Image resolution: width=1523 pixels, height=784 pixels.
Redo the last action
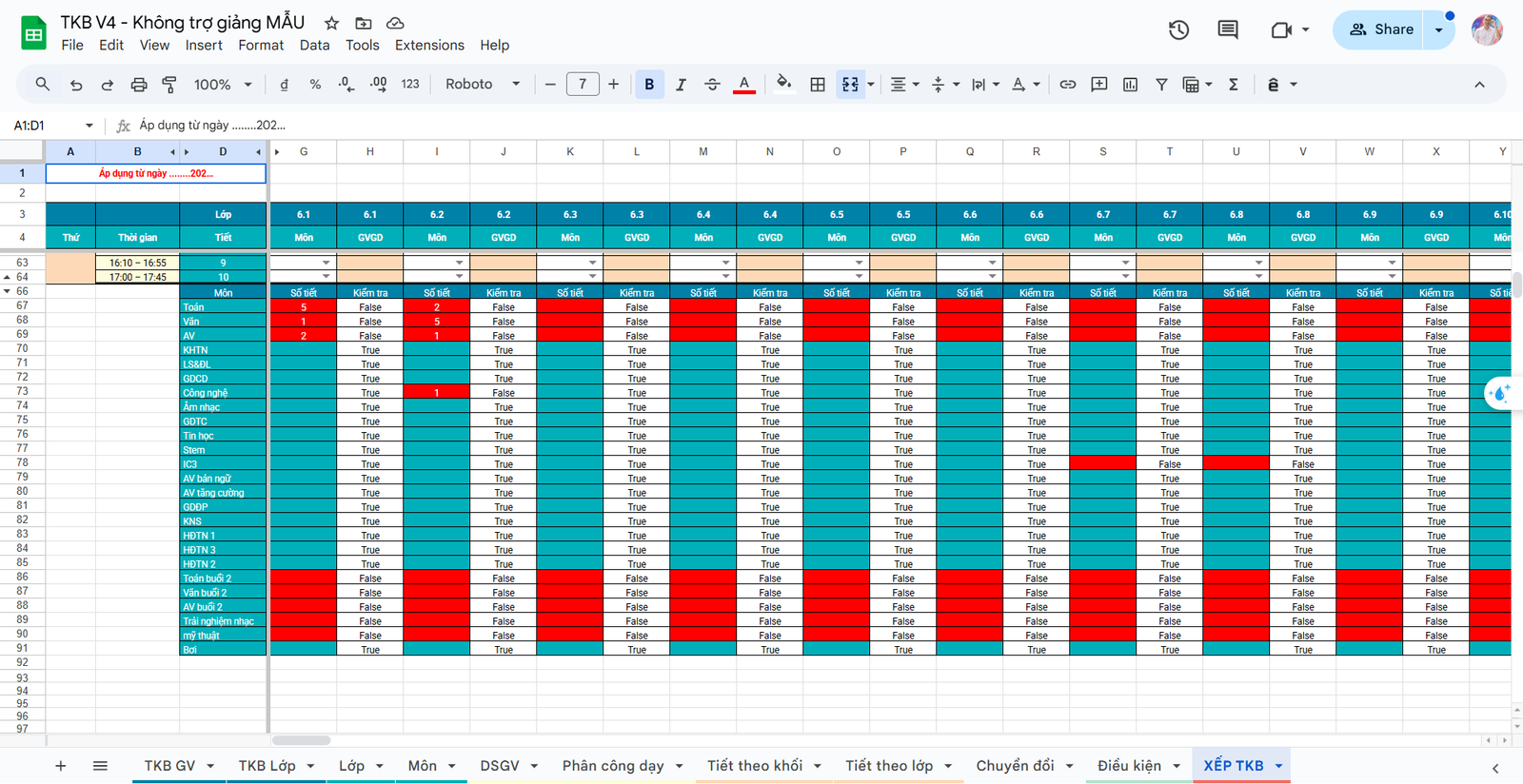[x=108, y=85]
